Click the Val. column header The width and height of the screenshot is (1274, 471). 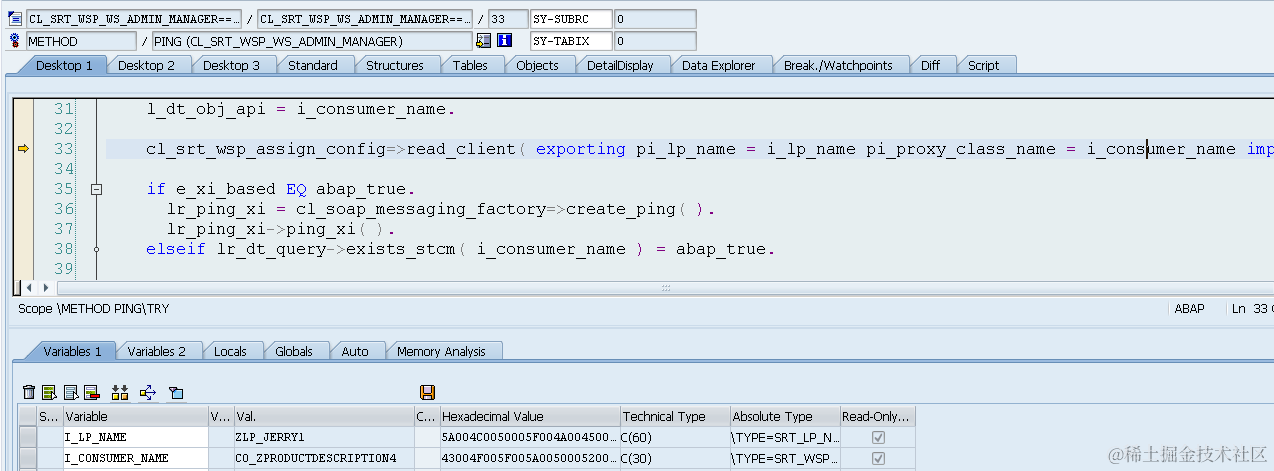(x=324, y=416)
